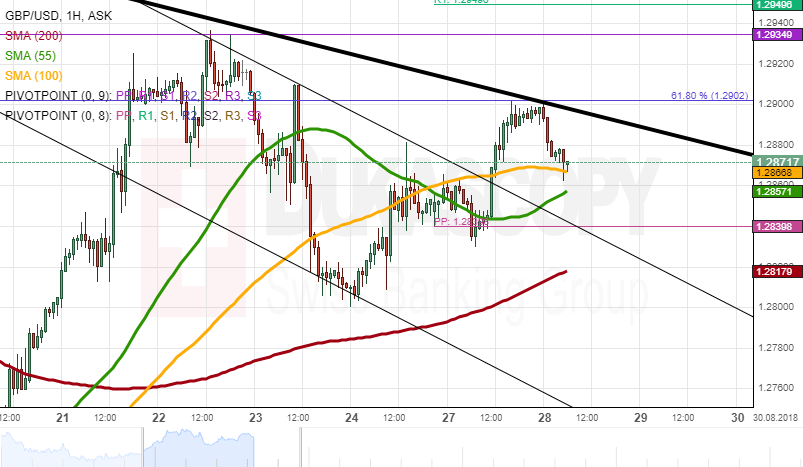The width and height of the screenshot is (803, 467).
Task: Click the 61.80 % (1.2902) Fibonacci label
Action: coord(709,96)
